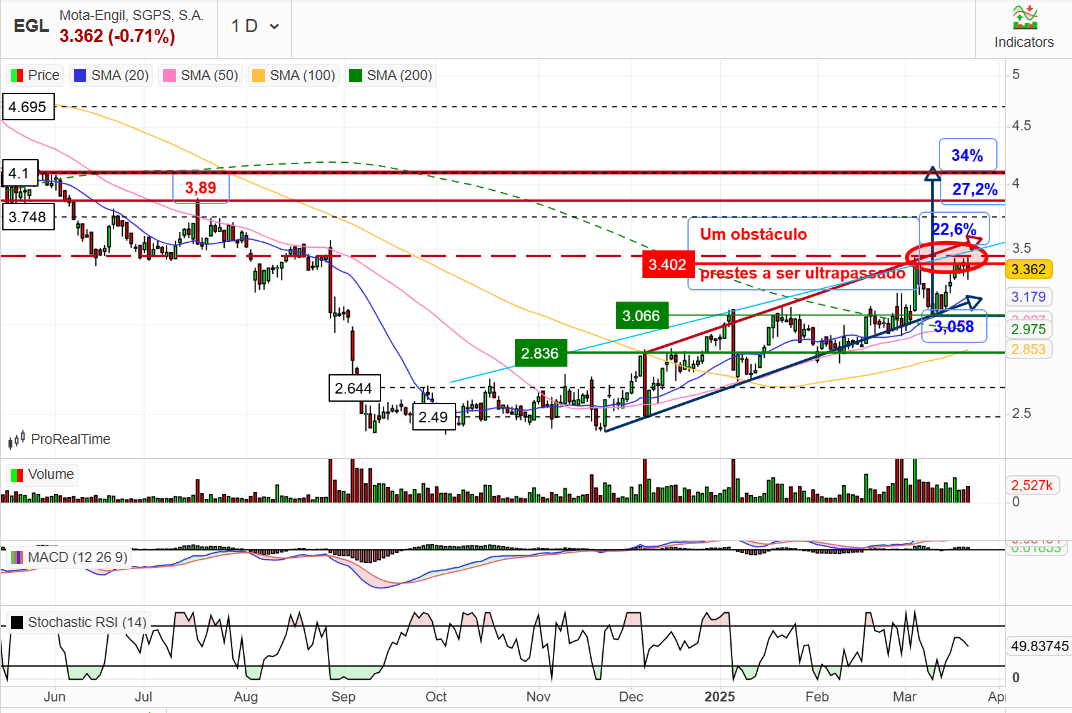This screenshot has width=1072, height=713.
Task: Toggle the MACD (12 26 9) legend
Action: [x=68, y=557]
